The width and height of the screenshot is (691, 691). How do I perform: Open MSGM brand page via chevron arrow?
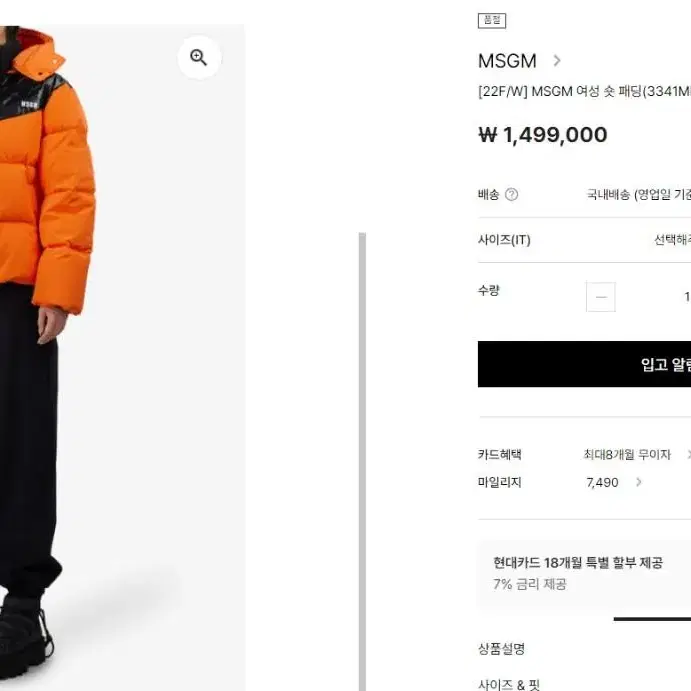point(557,60)
